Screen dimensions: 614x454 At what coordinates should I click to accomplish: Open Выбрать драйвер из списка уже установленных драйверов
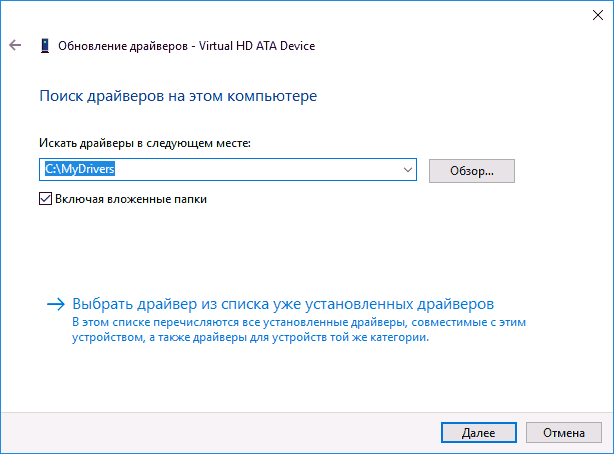pyautogui.click(x=283, y=304)
